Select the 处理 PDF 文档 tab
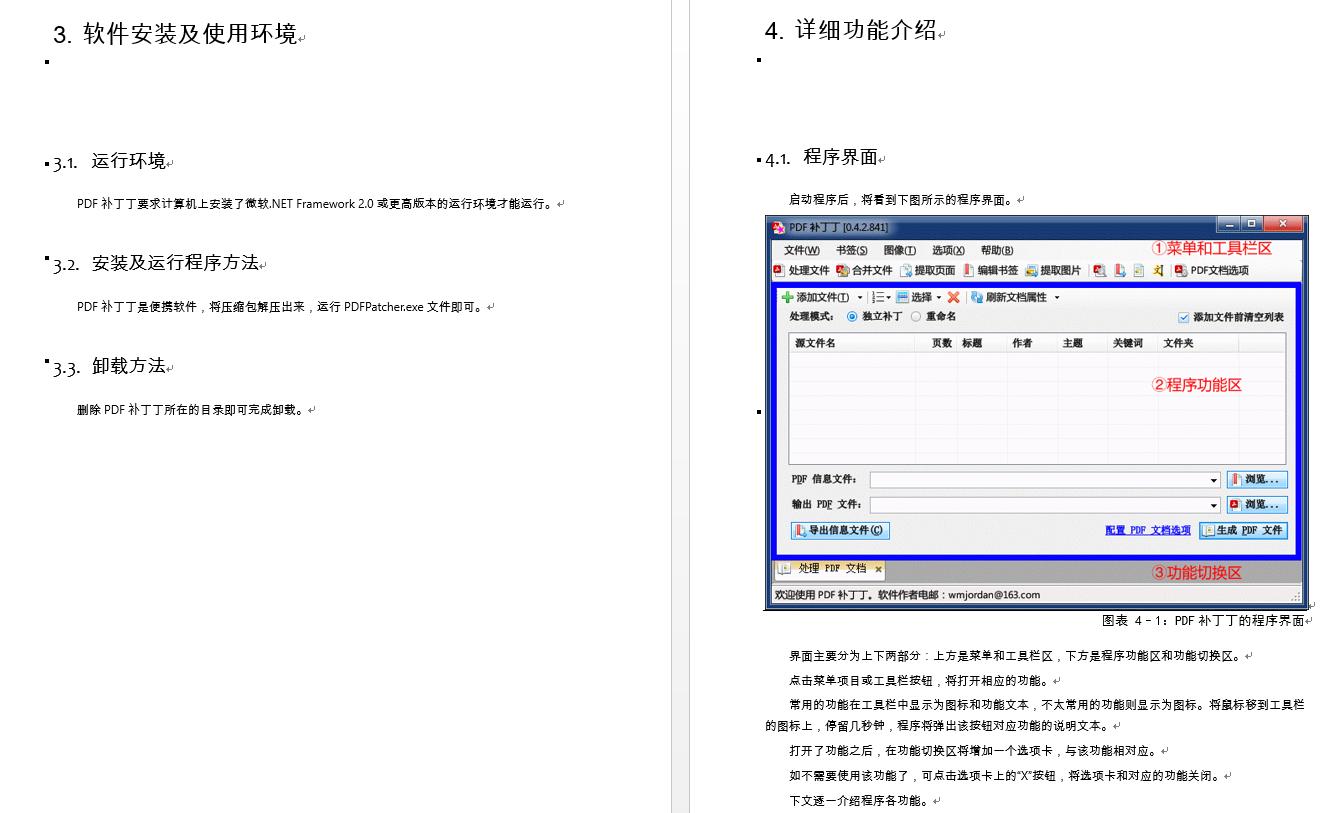This screenshot has height=813, width=1337. coord(831,569)
